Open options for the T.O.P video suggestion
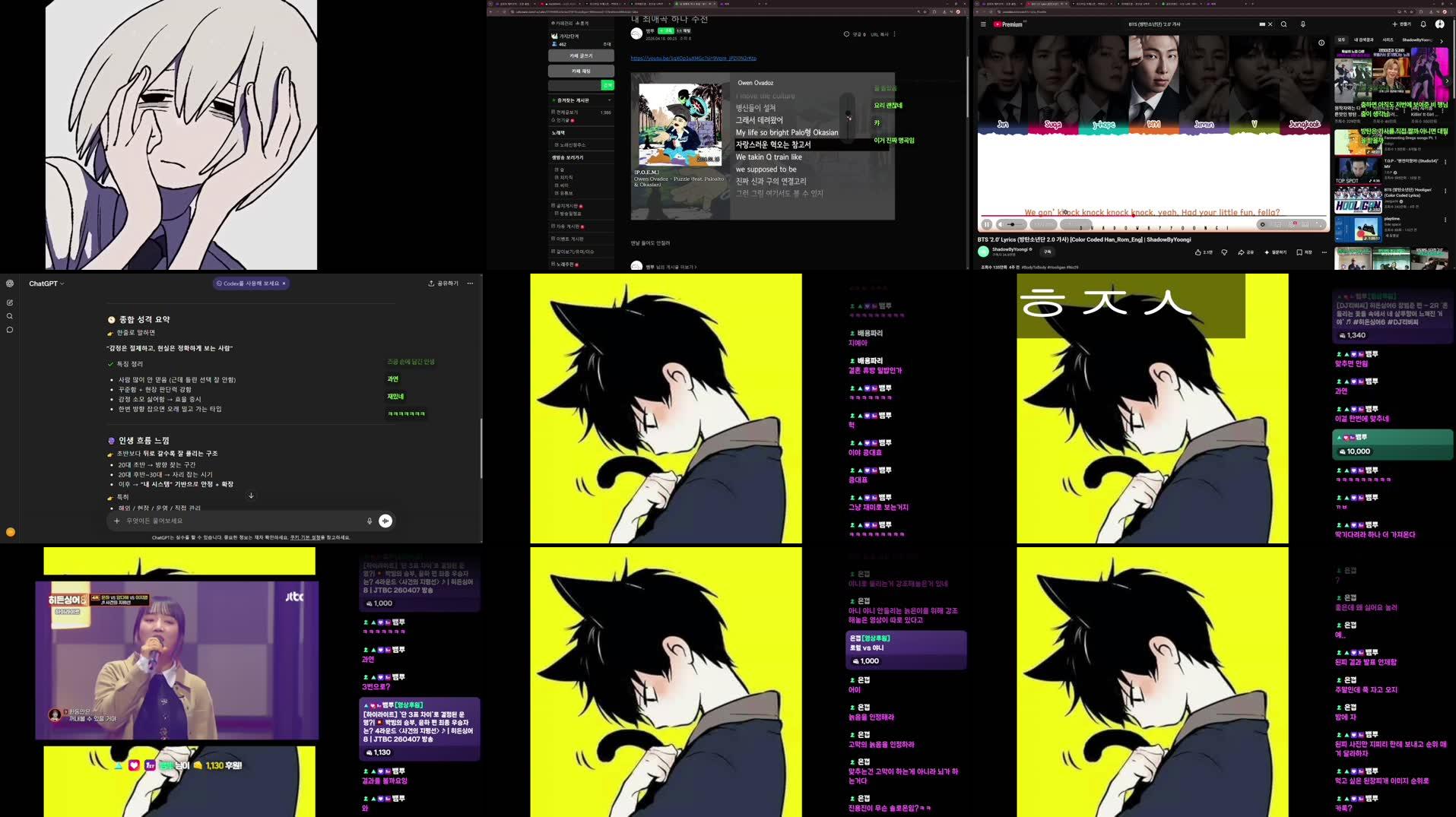This screenshot has height=817, width=1456. pyautogui.click(x=1445, y=162)
